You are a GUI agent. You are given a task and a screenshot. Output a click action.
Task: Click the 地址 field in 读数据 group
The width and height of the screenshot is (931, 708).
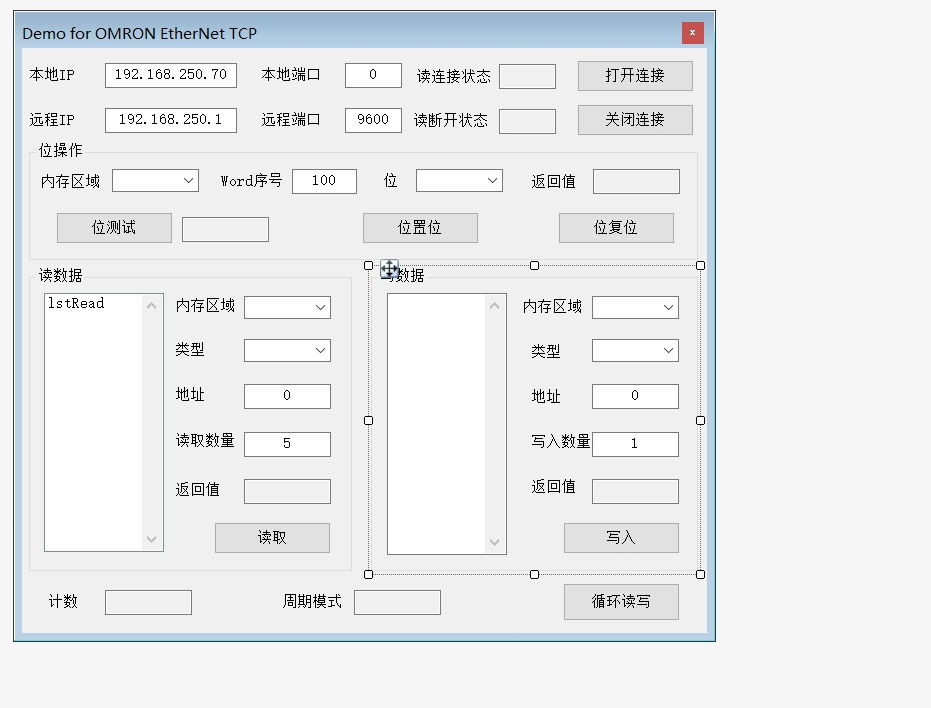click(287, 396)
